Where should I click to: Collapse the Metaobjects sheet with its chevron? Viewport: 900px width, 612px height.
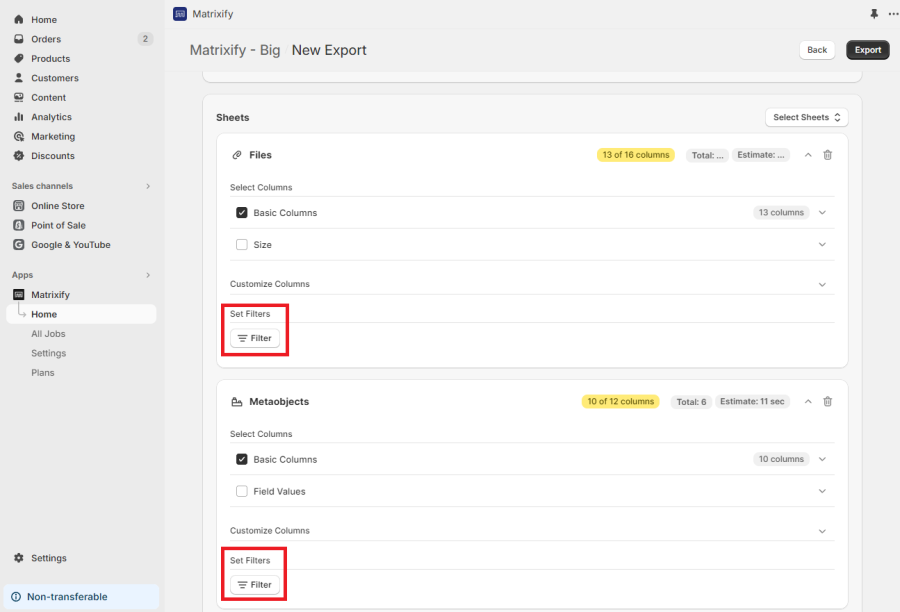click(x=808, y=401)
